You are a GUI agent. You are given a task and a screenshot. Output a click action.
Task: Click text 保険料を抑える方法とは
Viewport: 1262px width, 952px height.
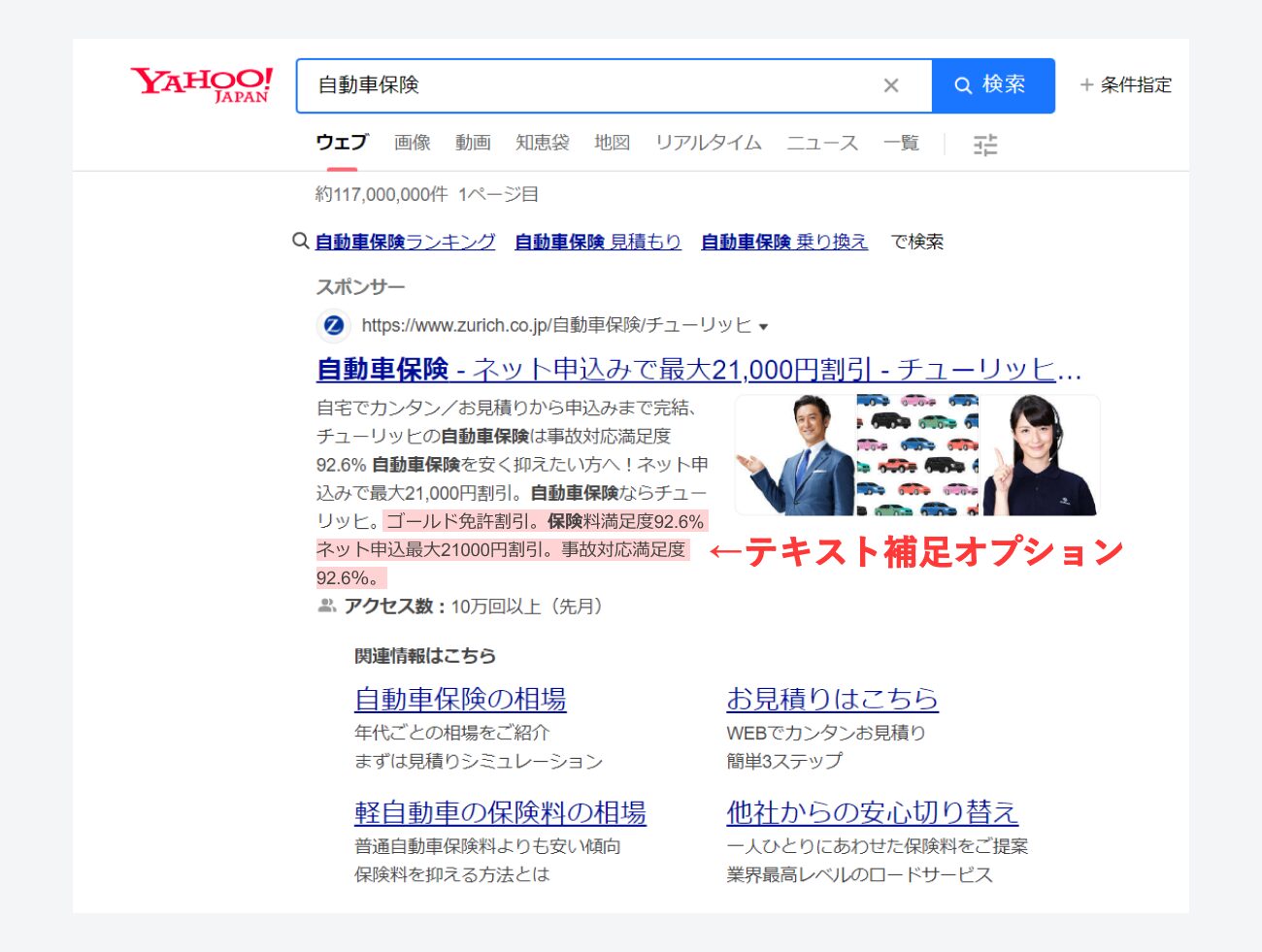pyautogui.click(x=451, y=874)
